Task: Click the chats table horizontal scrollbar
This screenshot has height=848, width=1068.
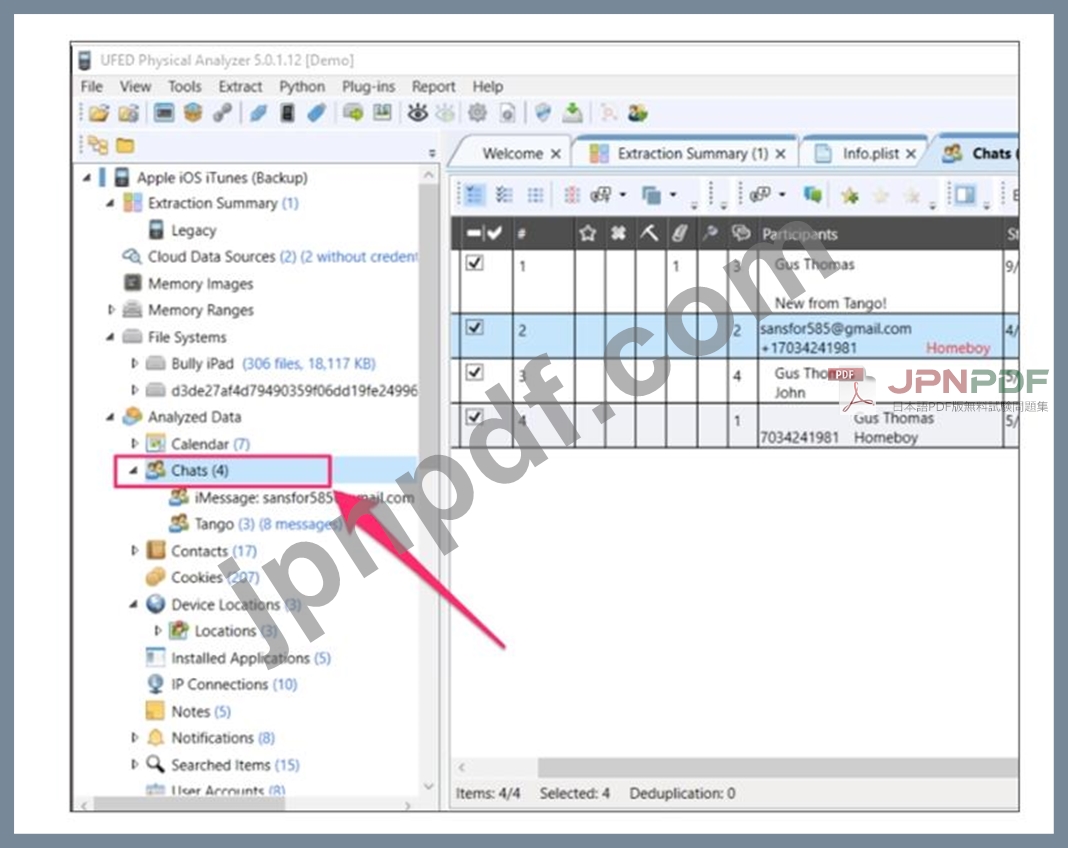Action: [777, 767]
